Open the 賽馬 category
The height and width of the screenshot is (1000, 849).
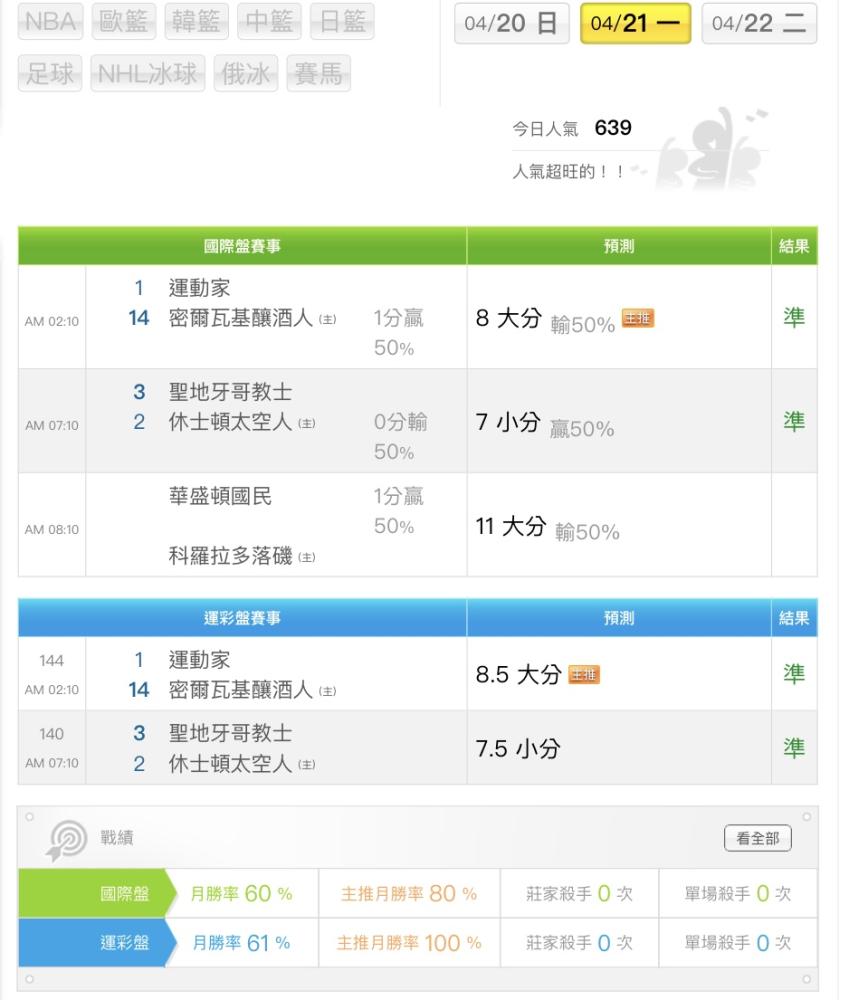click(x=318, y=74)
